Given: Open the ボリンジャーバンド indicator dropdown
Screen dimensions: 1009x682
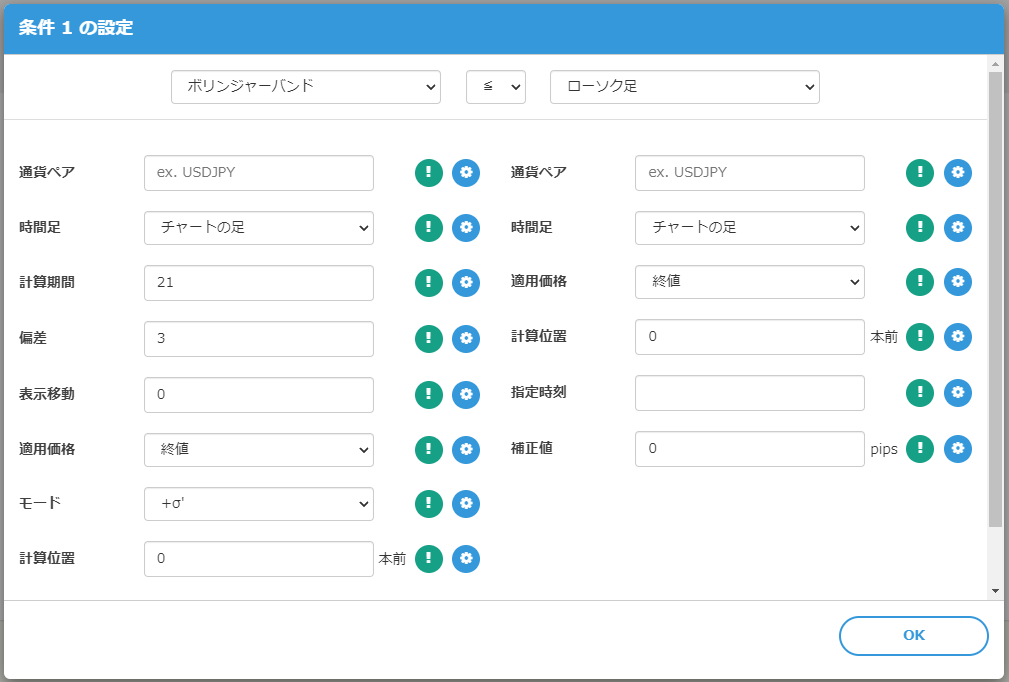Looking at the screenshot, I should [x=306, y=87].
